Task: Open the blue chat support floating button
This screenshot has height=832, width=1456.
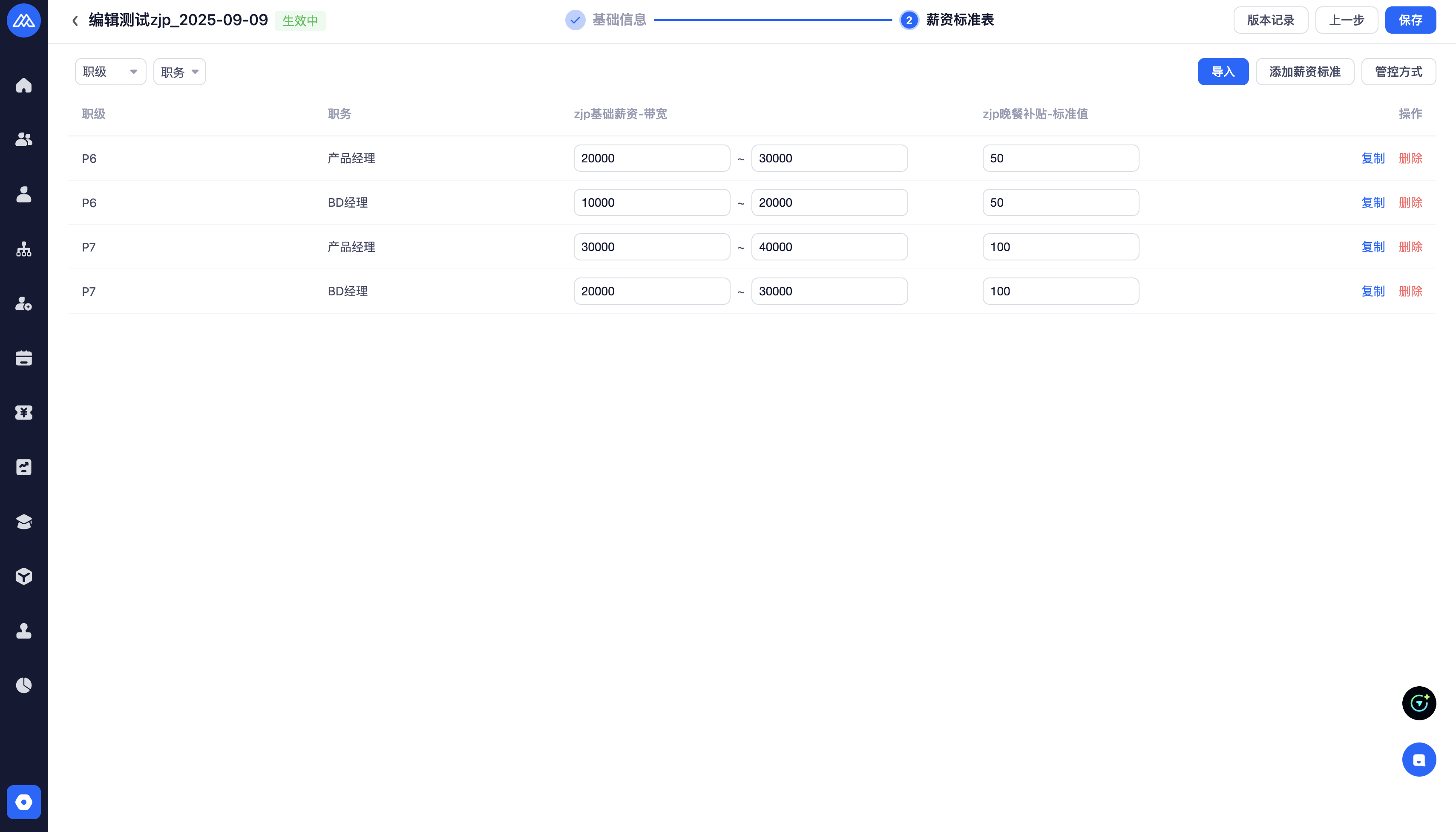Action: (x=1419, y=760)
